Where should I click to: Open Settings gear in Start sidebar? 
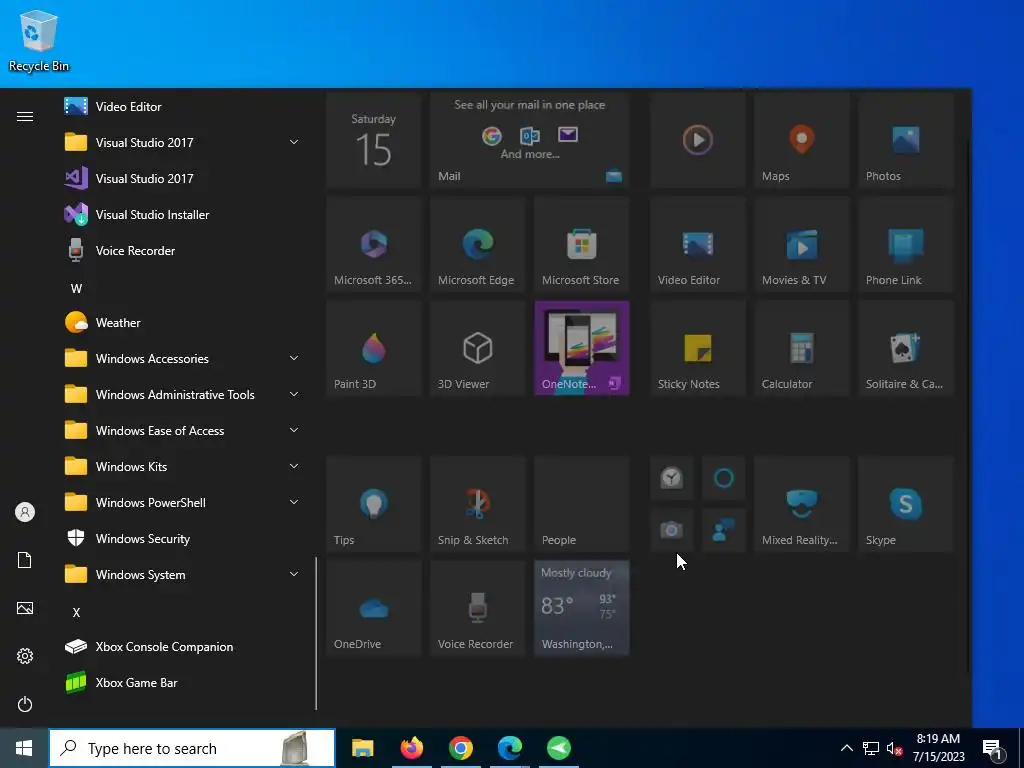[25, 656]
